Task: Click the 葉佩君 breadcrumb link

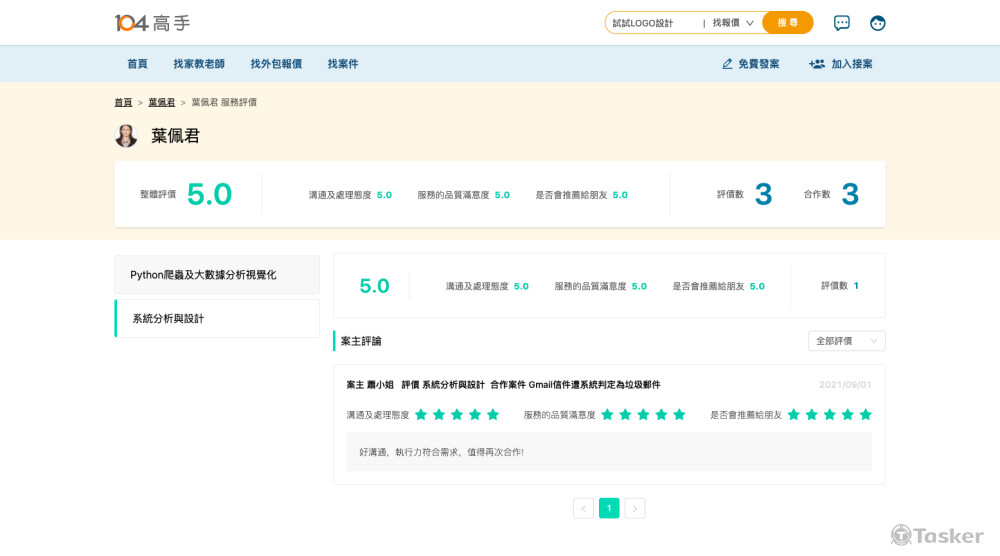Action: click(161, 102)
